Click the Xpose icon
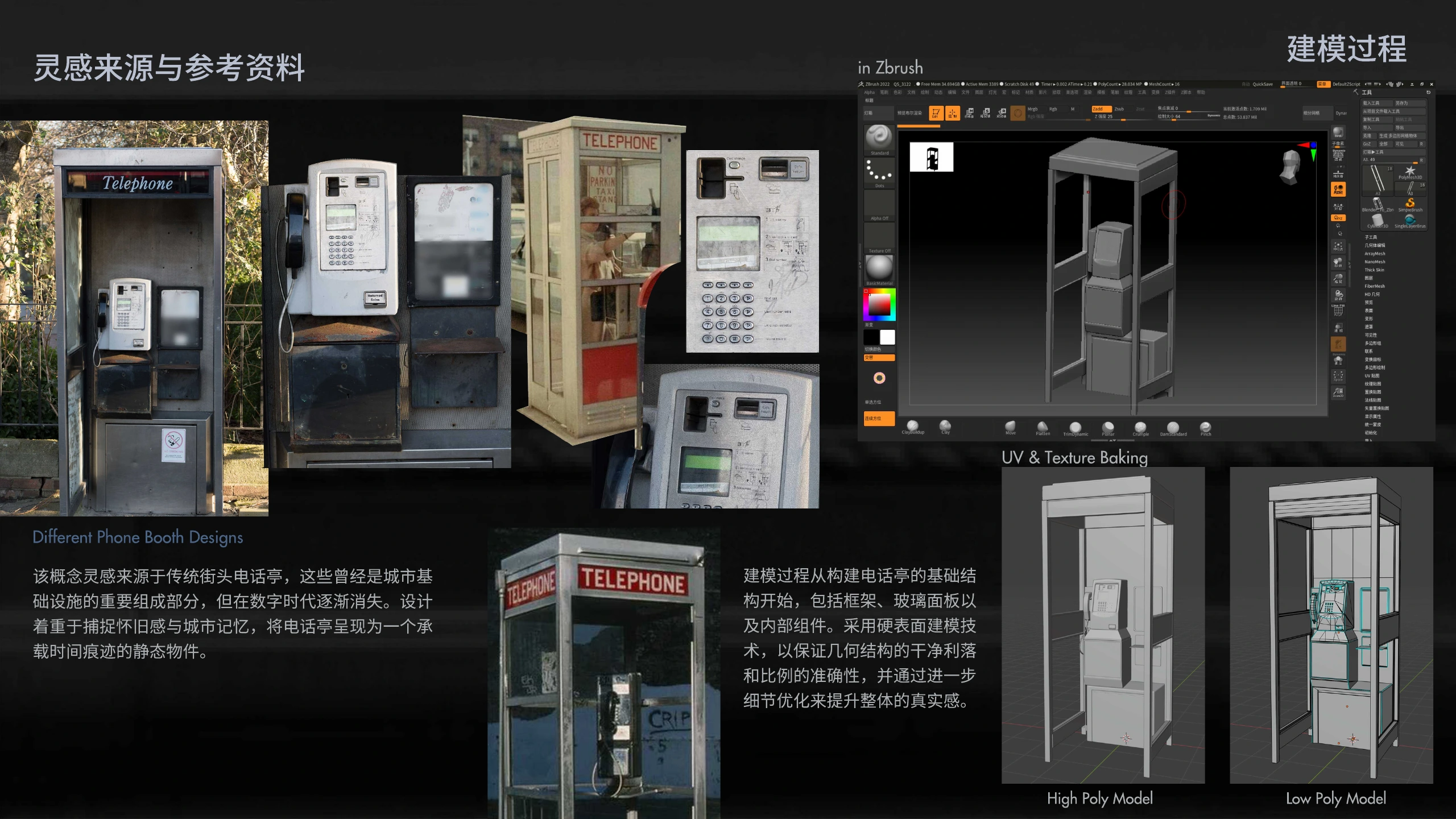 (1338, 377)
